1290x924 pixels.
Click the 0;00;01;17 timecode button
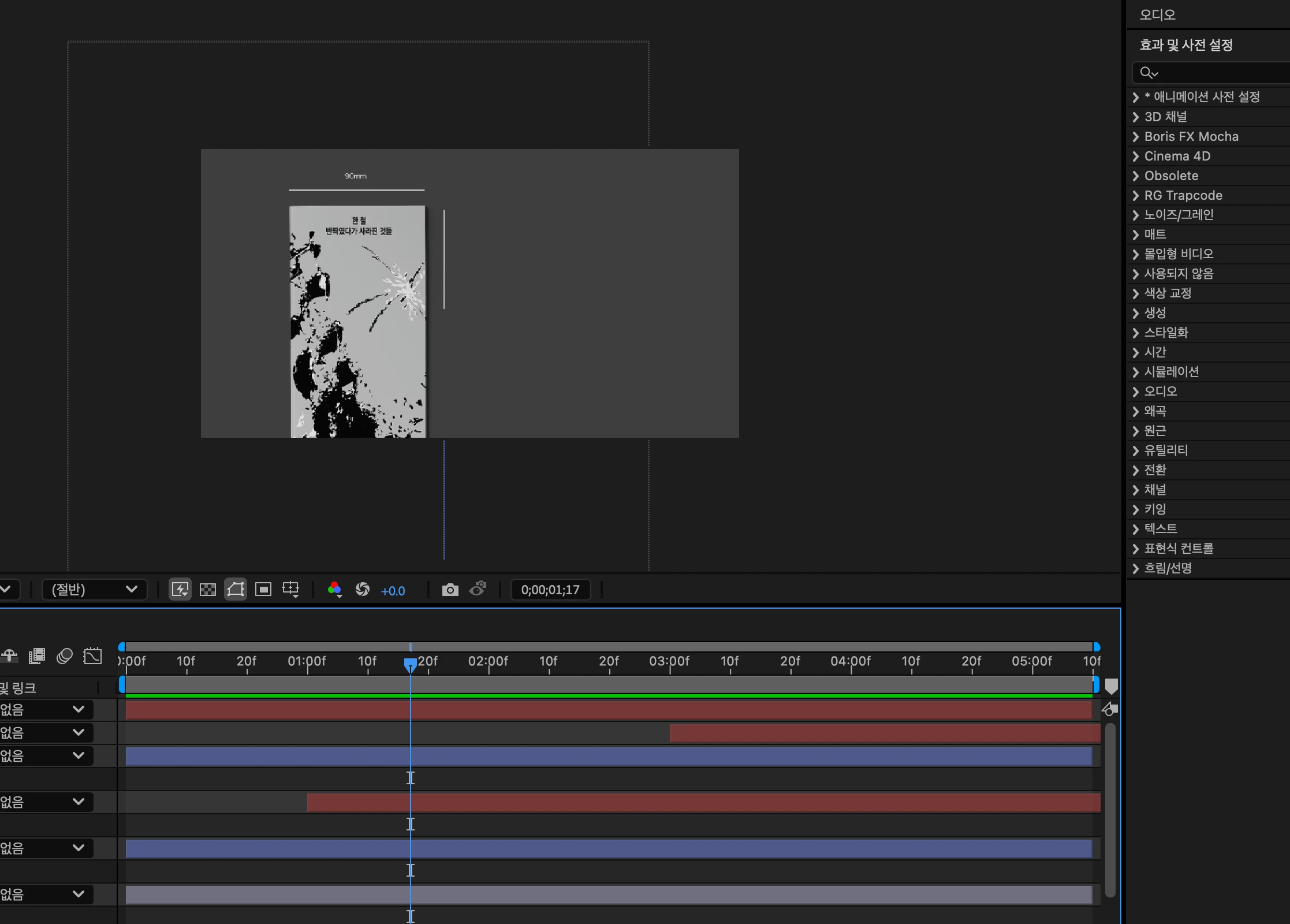[550, 590]
